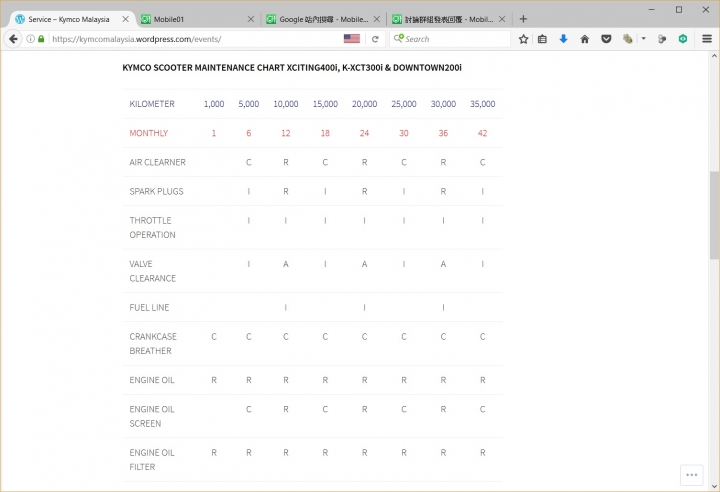Screen dimensions: 720x492
Task: Click the monthly value 36
Action: (443, 133)
